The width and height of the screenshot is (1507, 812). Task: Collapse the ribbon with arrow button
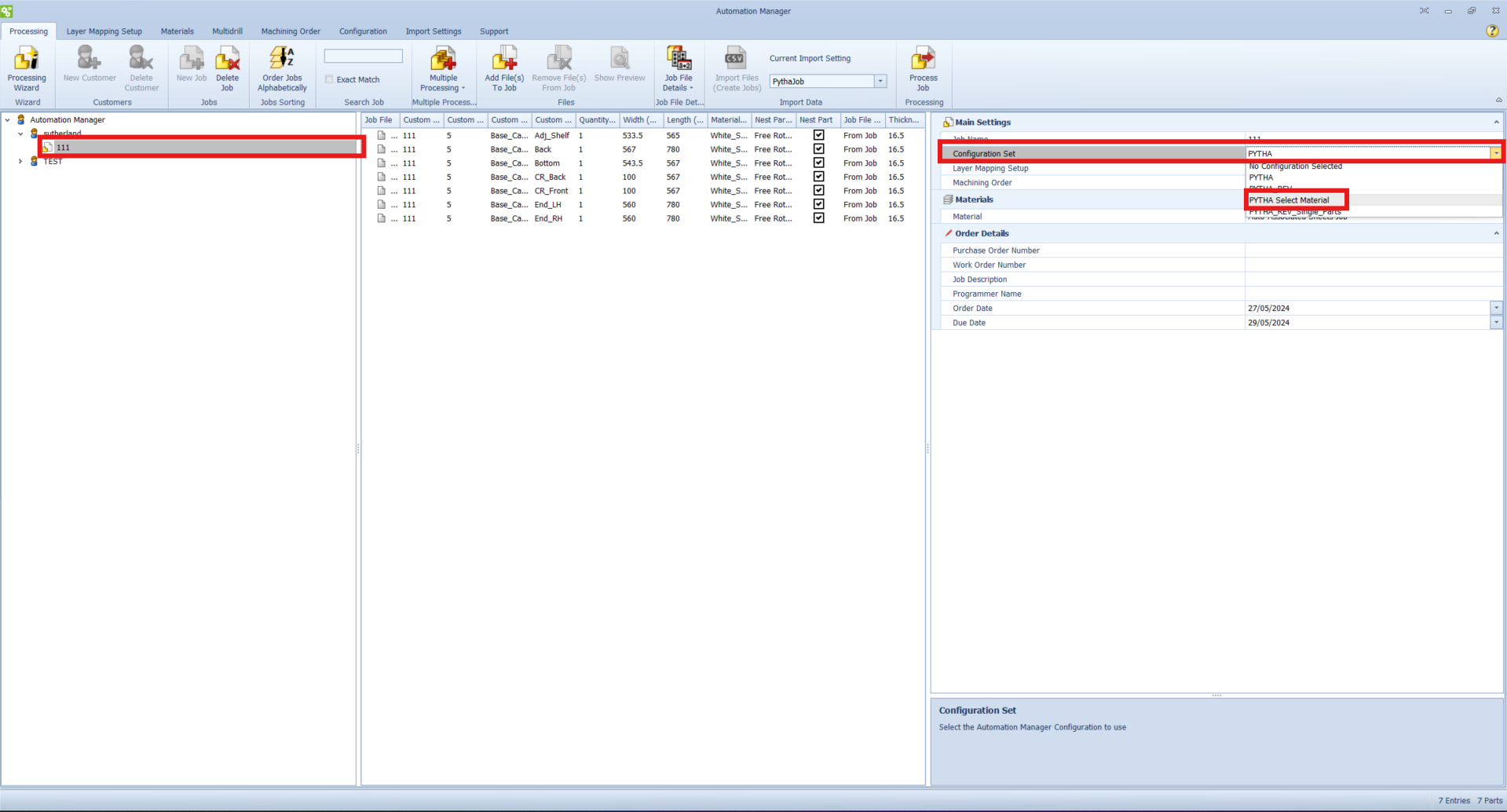1498,101
